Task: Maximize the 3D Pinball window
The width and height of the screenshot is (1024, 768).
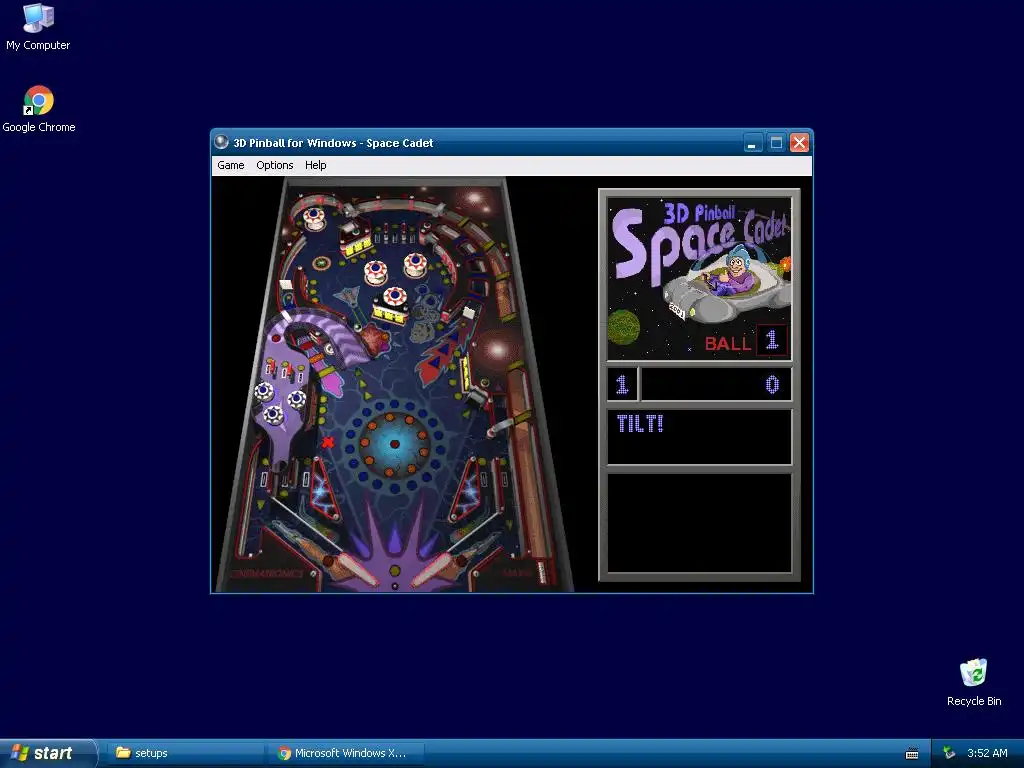Action: pos(776,142)
